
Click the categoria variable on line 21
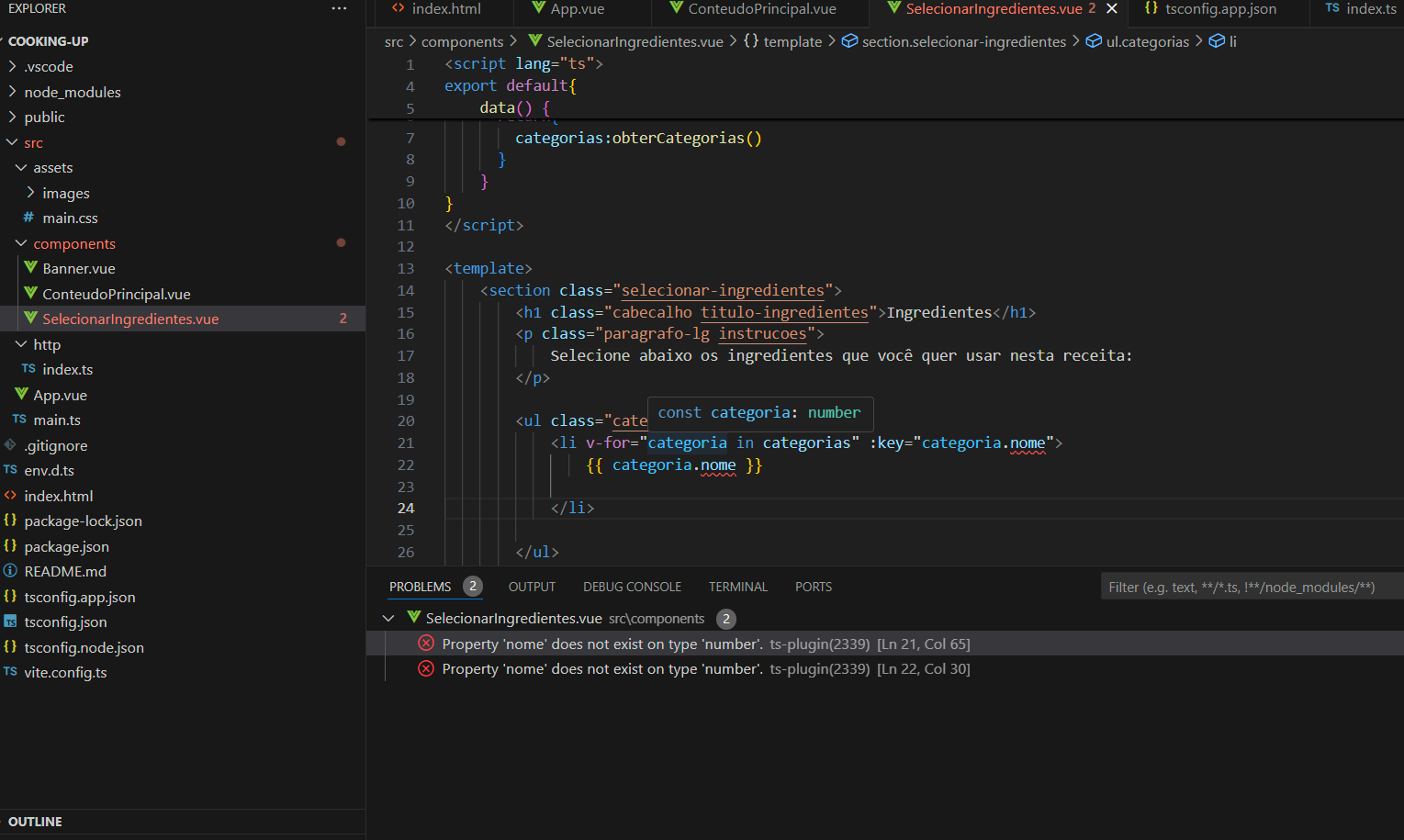coord(687,442)
